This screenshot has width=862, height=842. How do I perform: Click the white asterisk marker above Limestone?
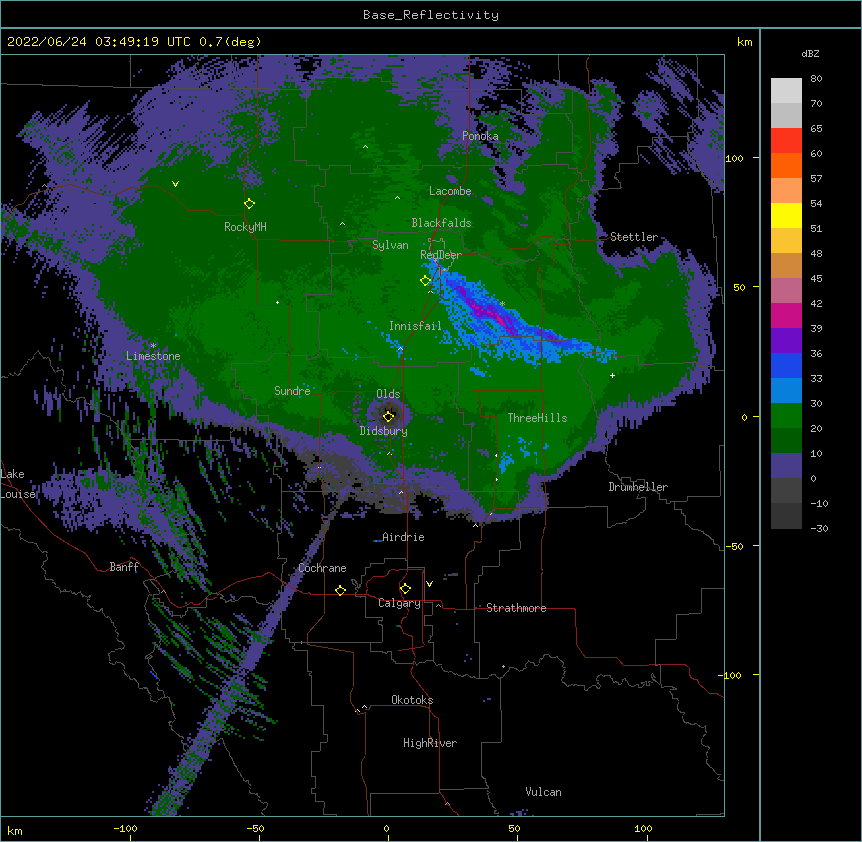click(x=153, y=346)
